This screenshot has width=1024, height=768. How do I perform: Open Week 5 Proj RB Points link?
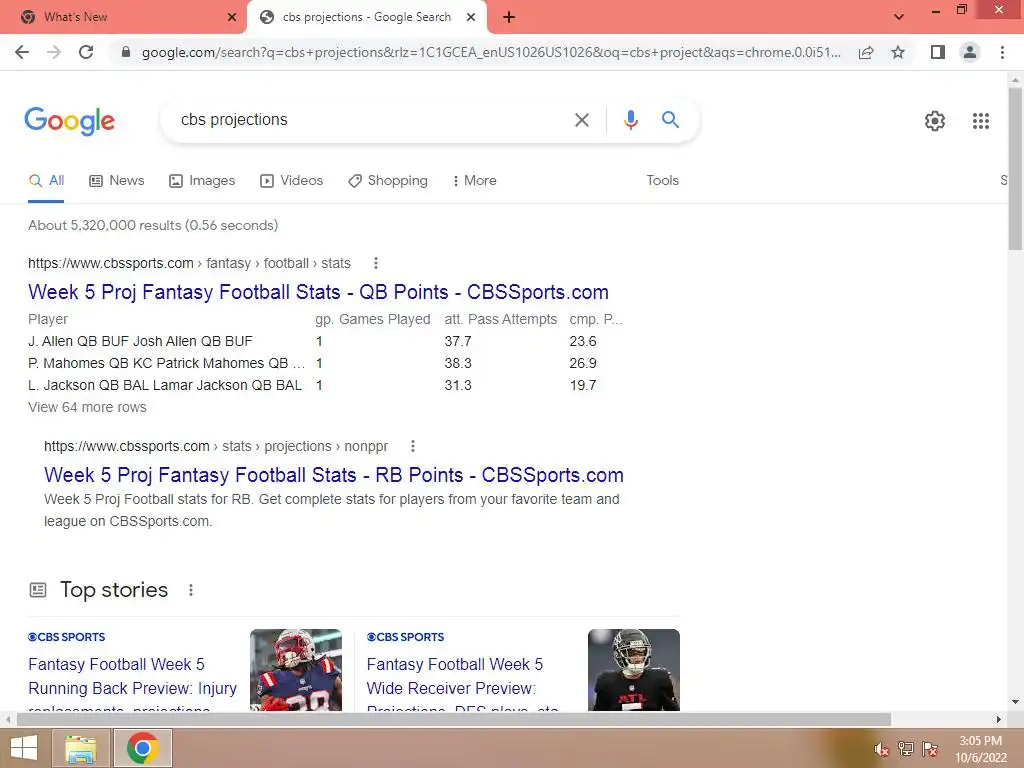pyautogui.click(x=334, y=475)
